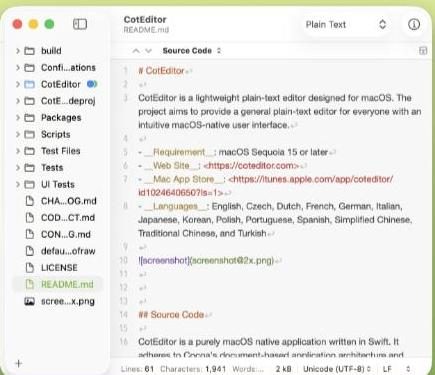Click the __Web Site__ label
The height and width of the screenshot is (375, 435).
point(171,166)
